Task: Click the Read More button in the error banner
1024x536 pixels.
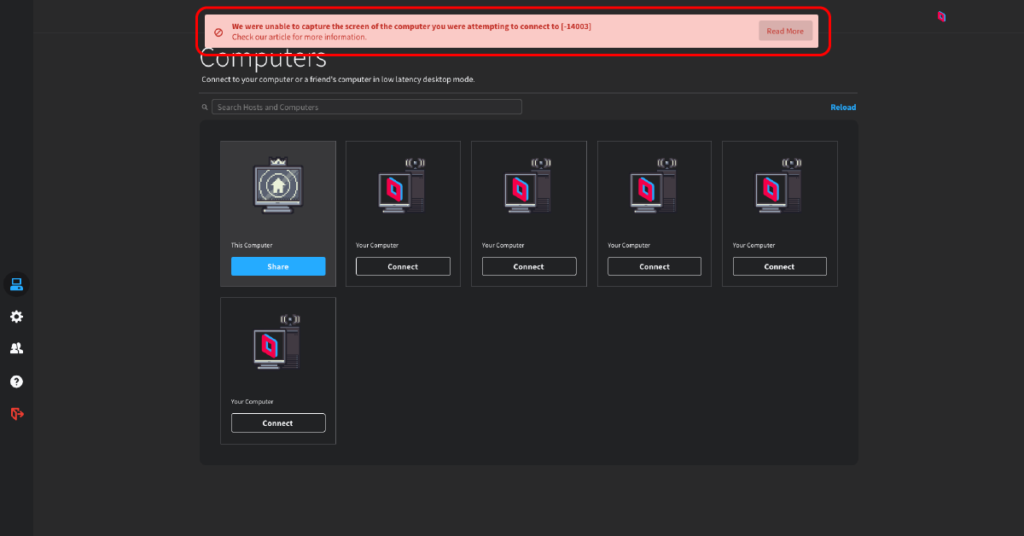Action: [x=785, y=31]
